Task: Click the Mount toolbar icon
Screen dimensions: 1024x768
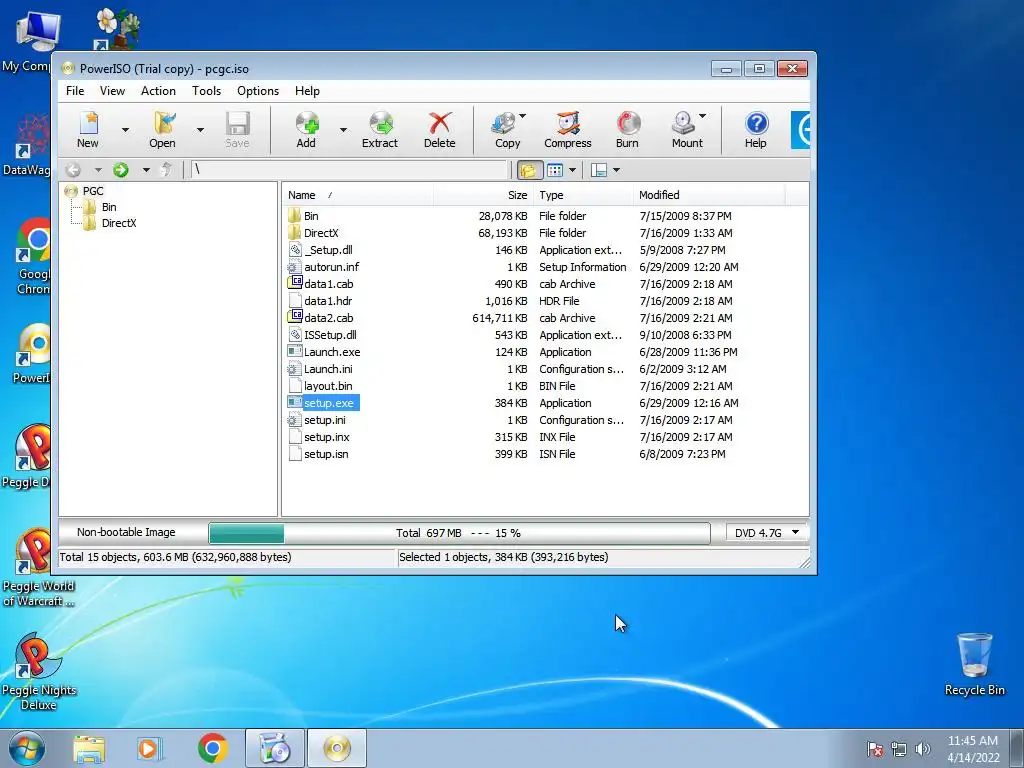Action: (x=684, y=130)
